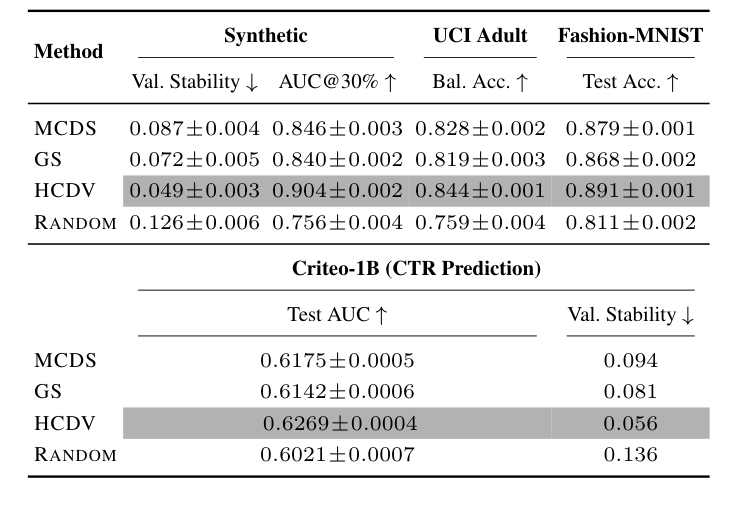Click Random Criteo stability value 0.136
This screenshot has height=505, width=733.
630,455
